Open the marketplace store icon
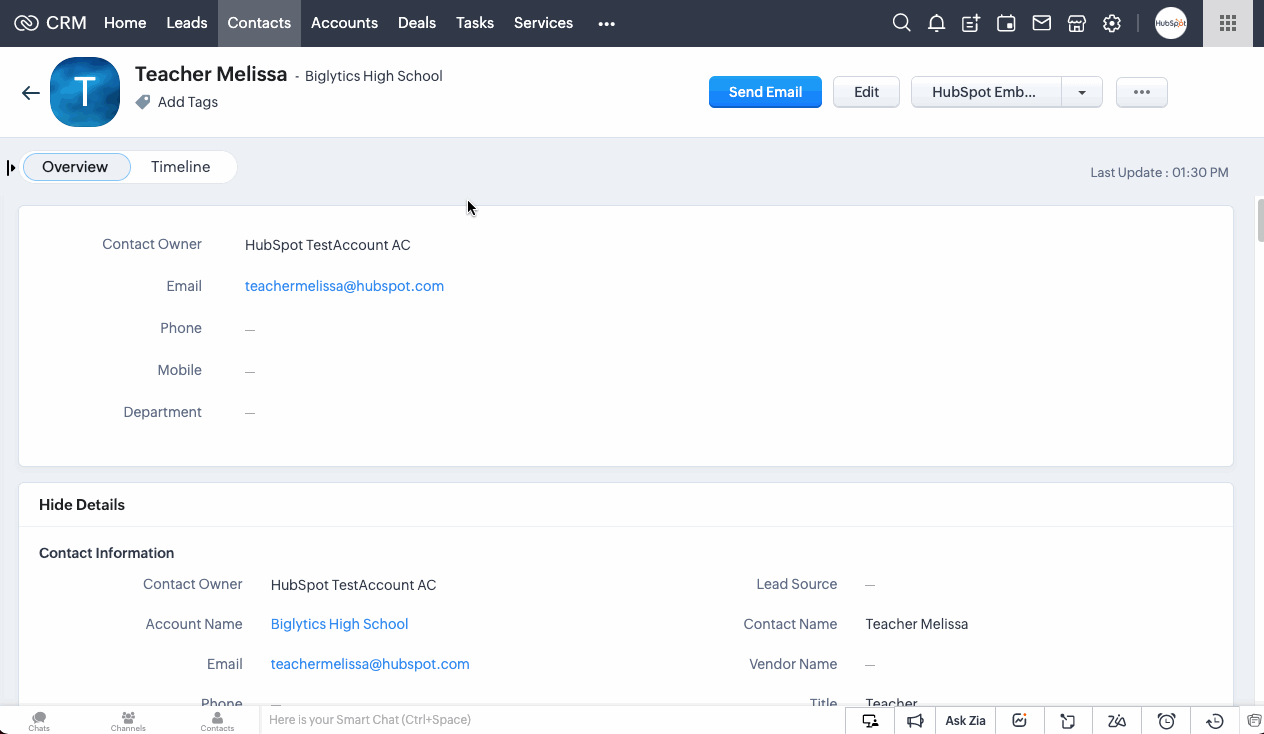 (x=1076, y=23)
